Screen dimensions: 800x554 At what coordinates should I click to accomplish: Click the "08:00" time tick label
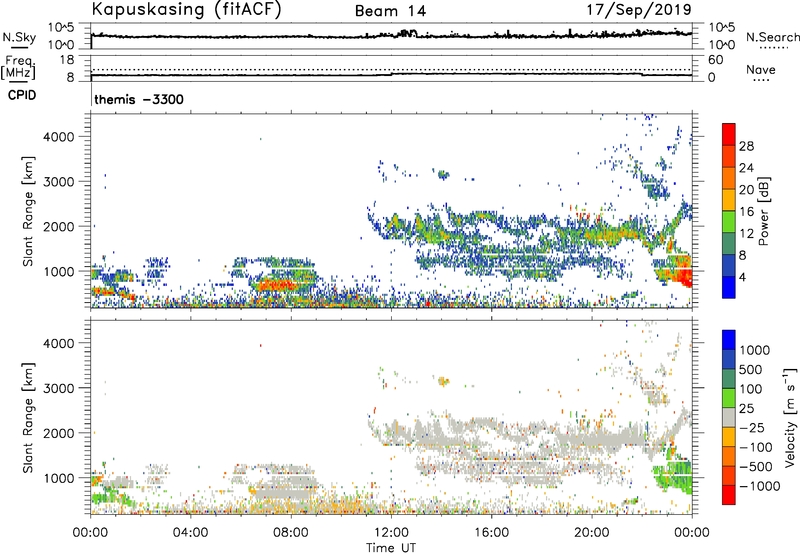[x=291, y=533]
